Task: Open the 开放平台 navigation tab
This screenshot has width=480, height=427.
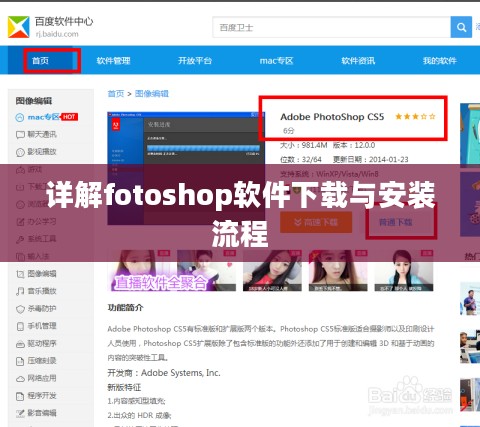Action: point(195,61)
